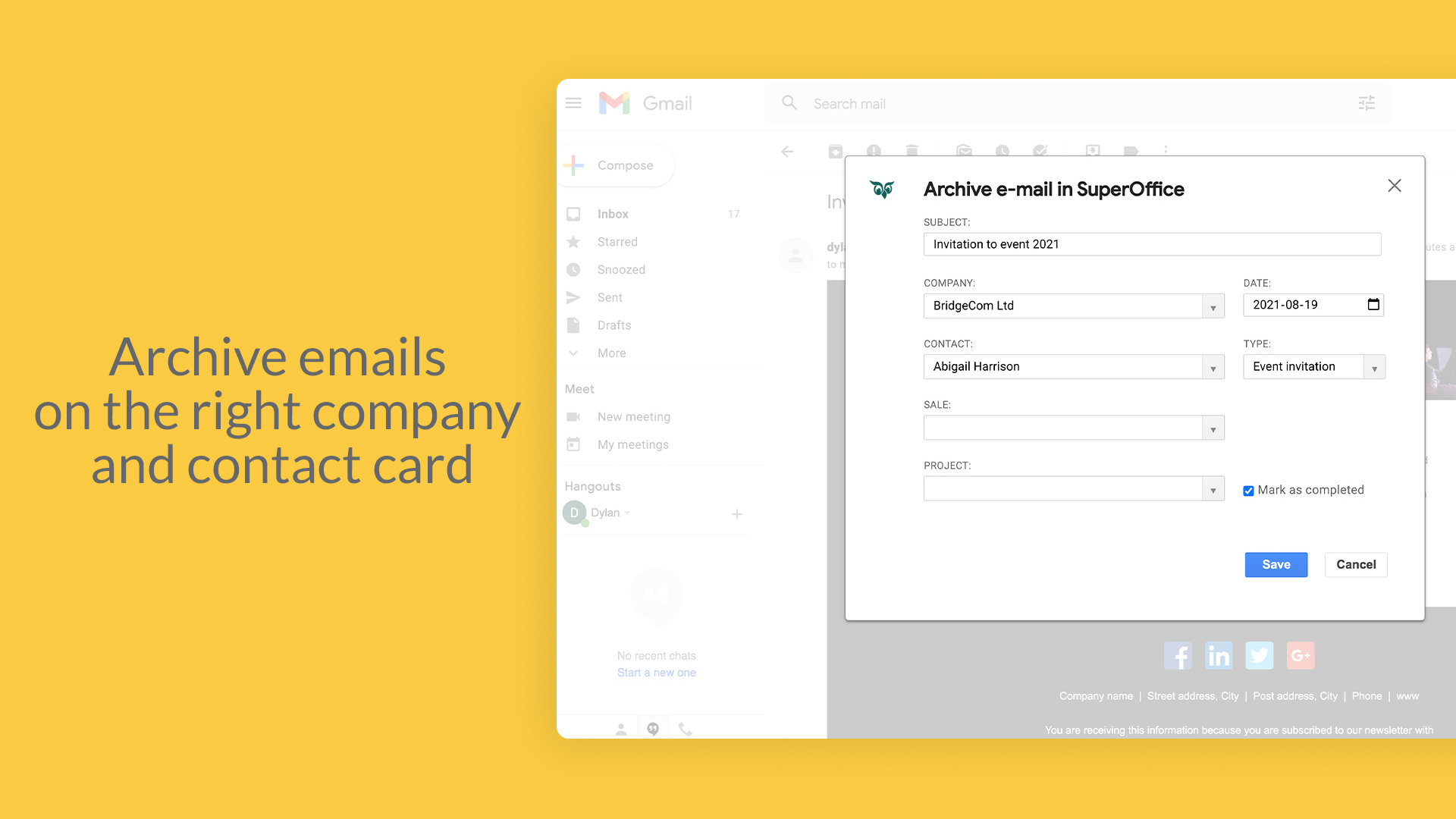Click the Cancel button to dismiss dialog
This screenshot has height=819, width=1456.
tap(1356, 564)
